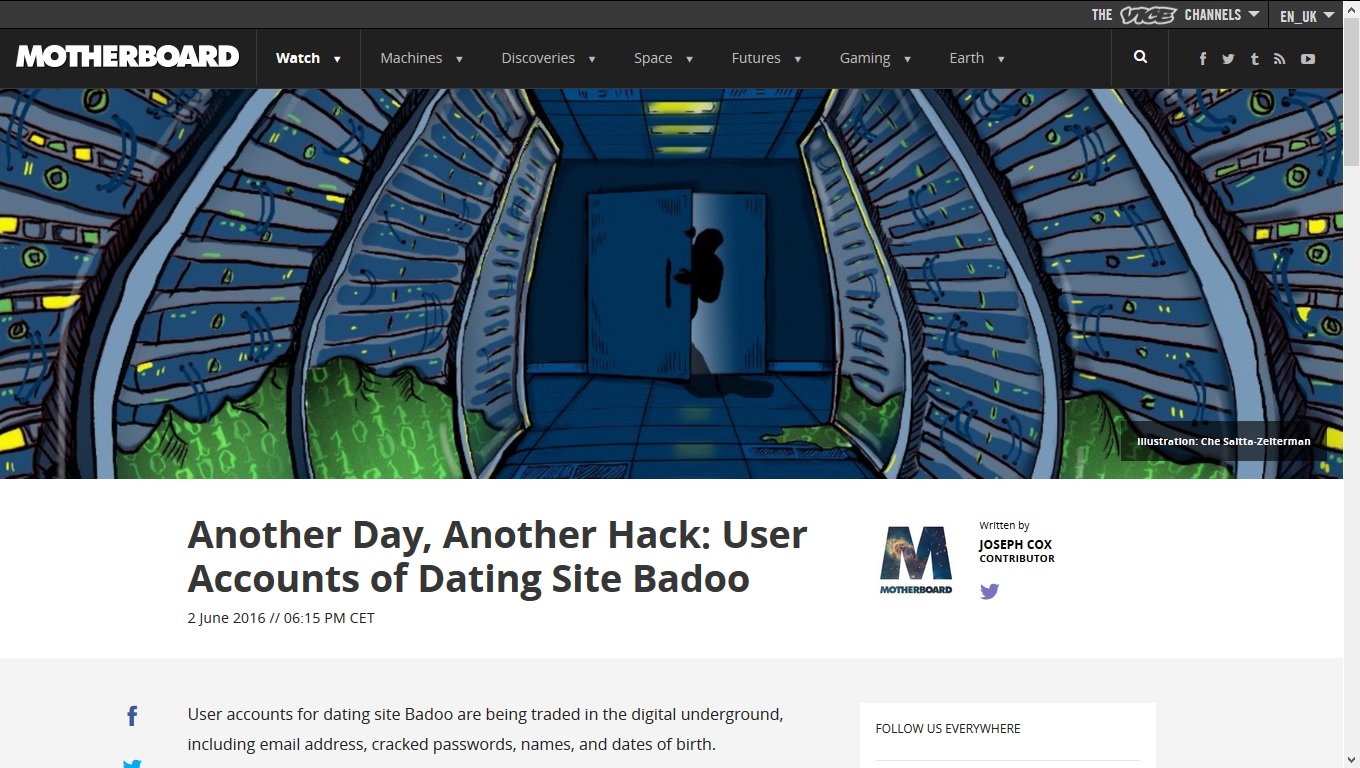1360x768 pixels.
Task: Click the article's first paragraph text
Action: (x=485, y=729)
